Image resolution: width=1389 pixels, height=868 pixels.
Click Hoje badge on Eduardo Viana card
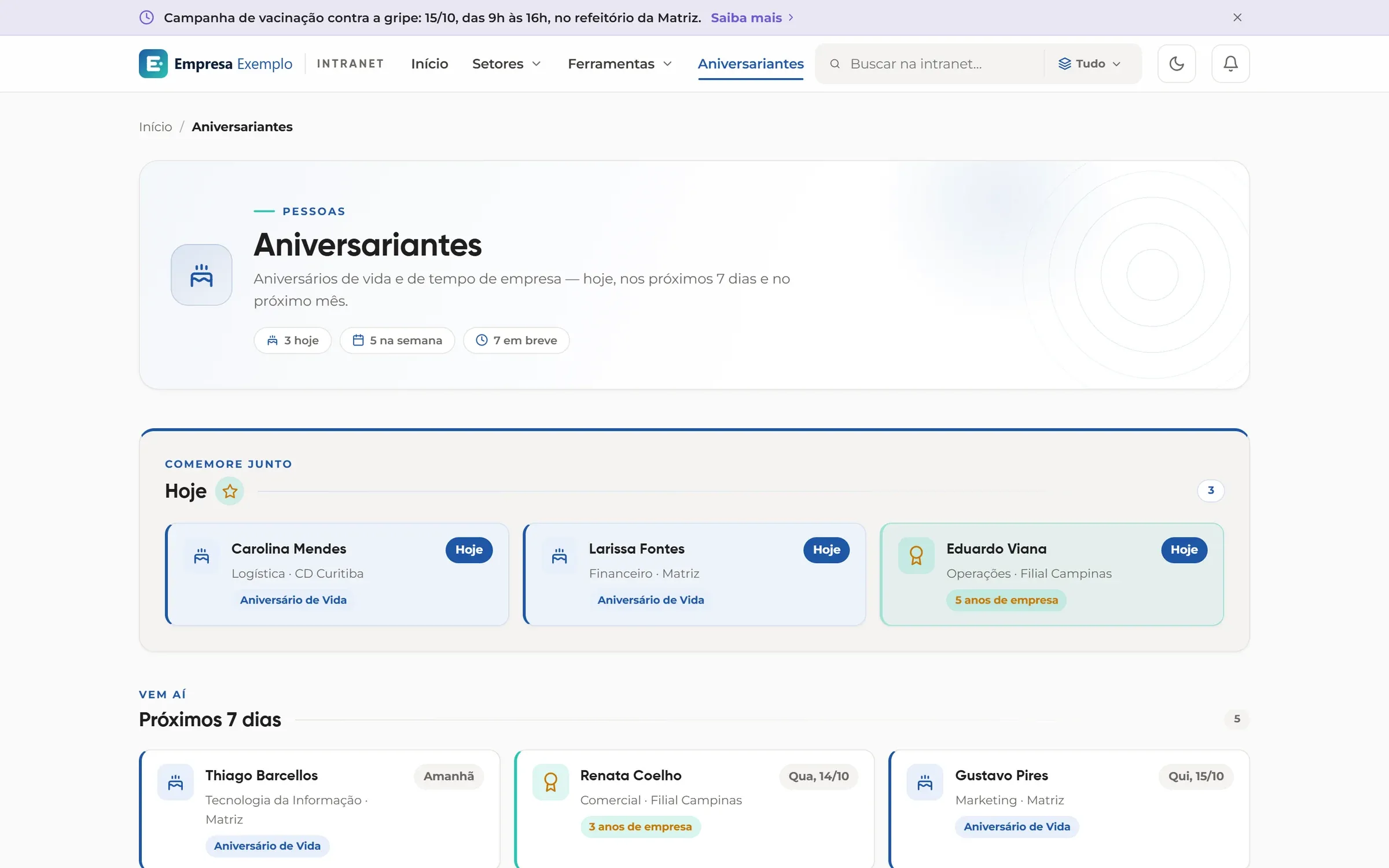pos(1184,550)
